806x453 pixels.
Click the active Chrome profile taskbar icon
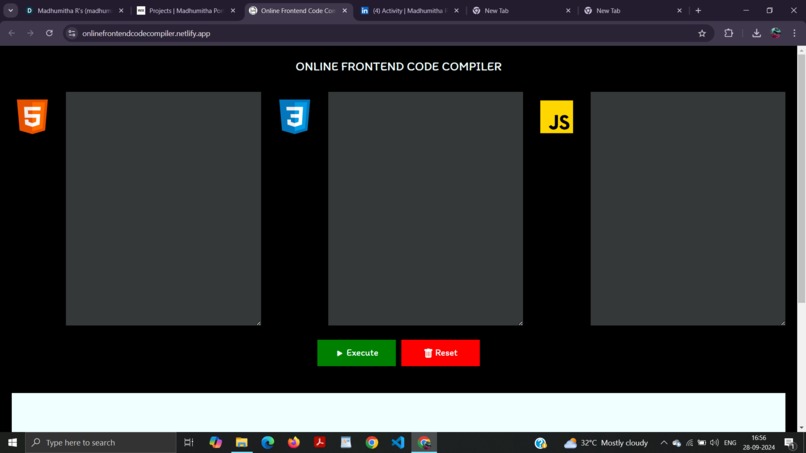click(x=424, y=442)
